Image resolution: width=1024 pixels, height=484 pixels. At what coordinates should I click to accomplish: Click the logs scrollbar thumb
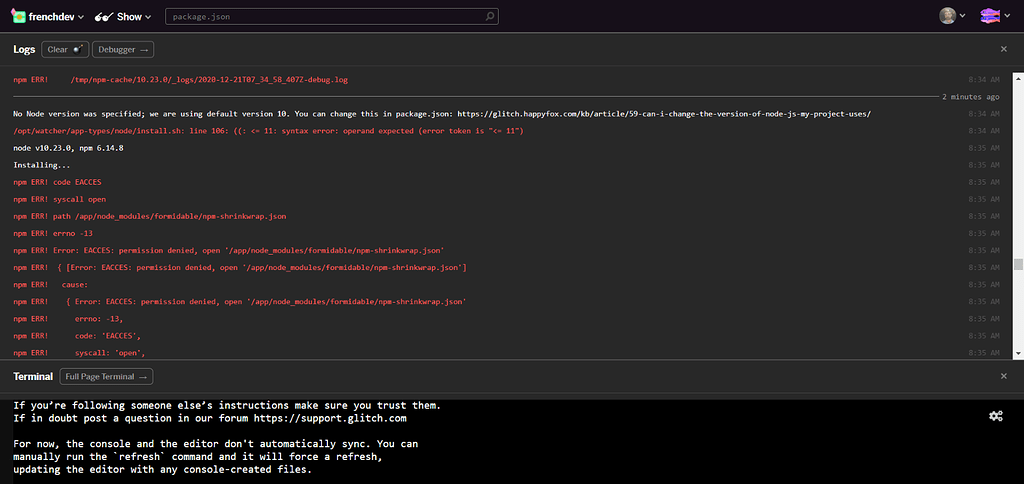[1018, 264]
